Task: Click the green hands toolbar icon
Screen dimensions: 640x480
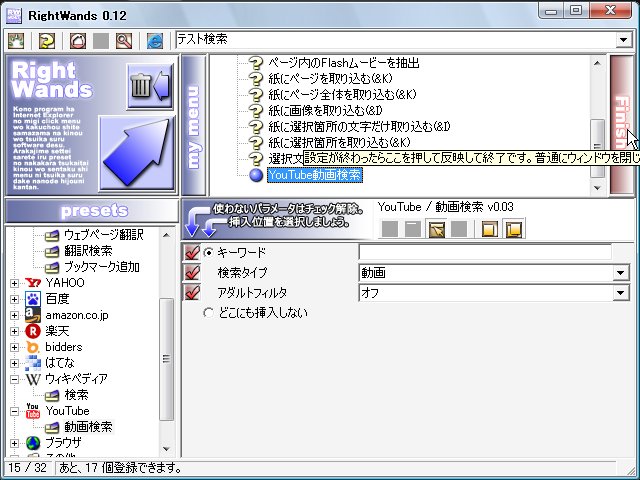Action: click(x=16, y=41)
